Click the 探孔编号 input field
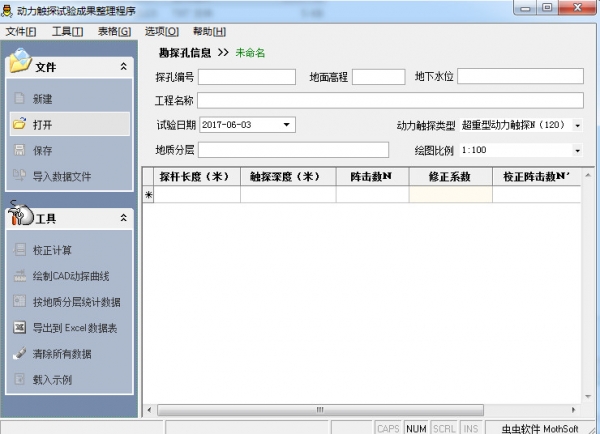The image size is (600, 434). pos(248,77)
